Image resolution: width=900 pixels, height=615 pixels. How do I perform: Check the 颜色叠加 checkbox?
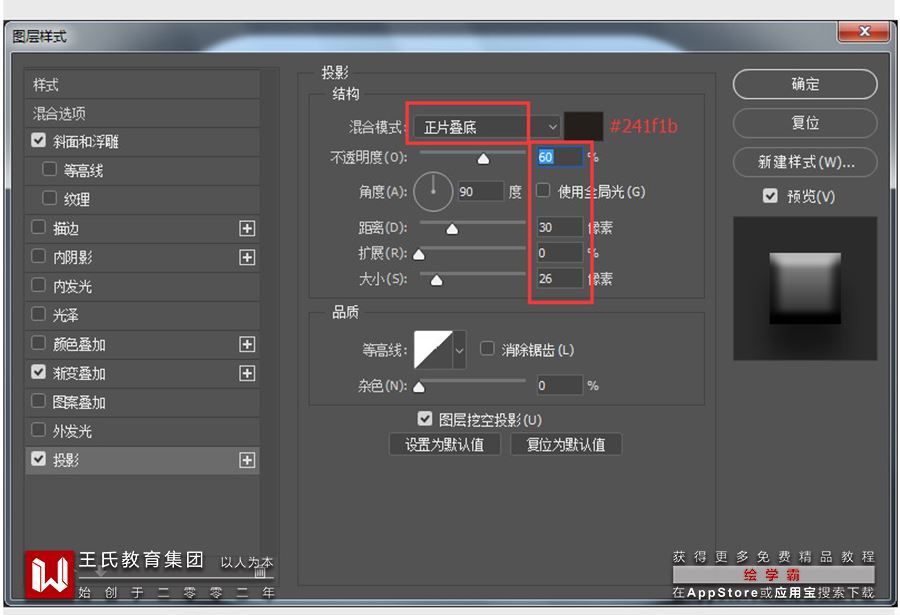[38, 343]
